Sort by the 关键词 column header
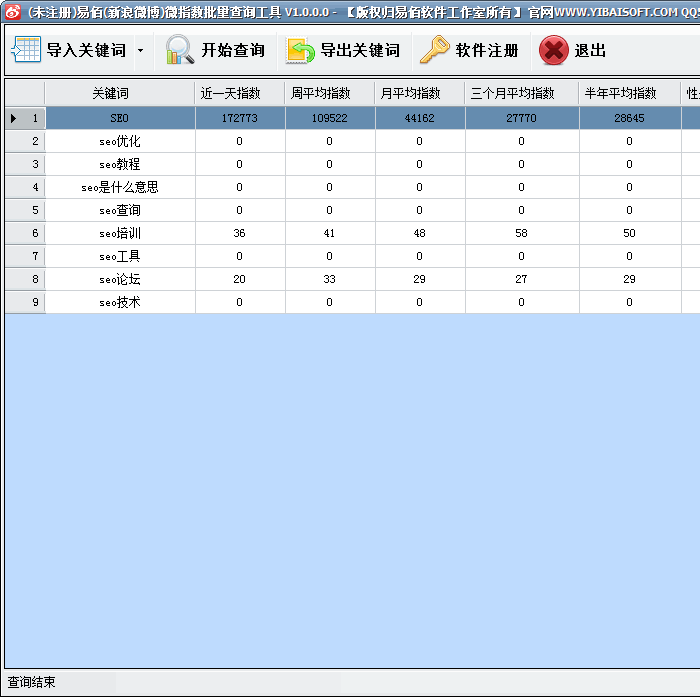Viewport: 700px width, 697px height. 120,93
